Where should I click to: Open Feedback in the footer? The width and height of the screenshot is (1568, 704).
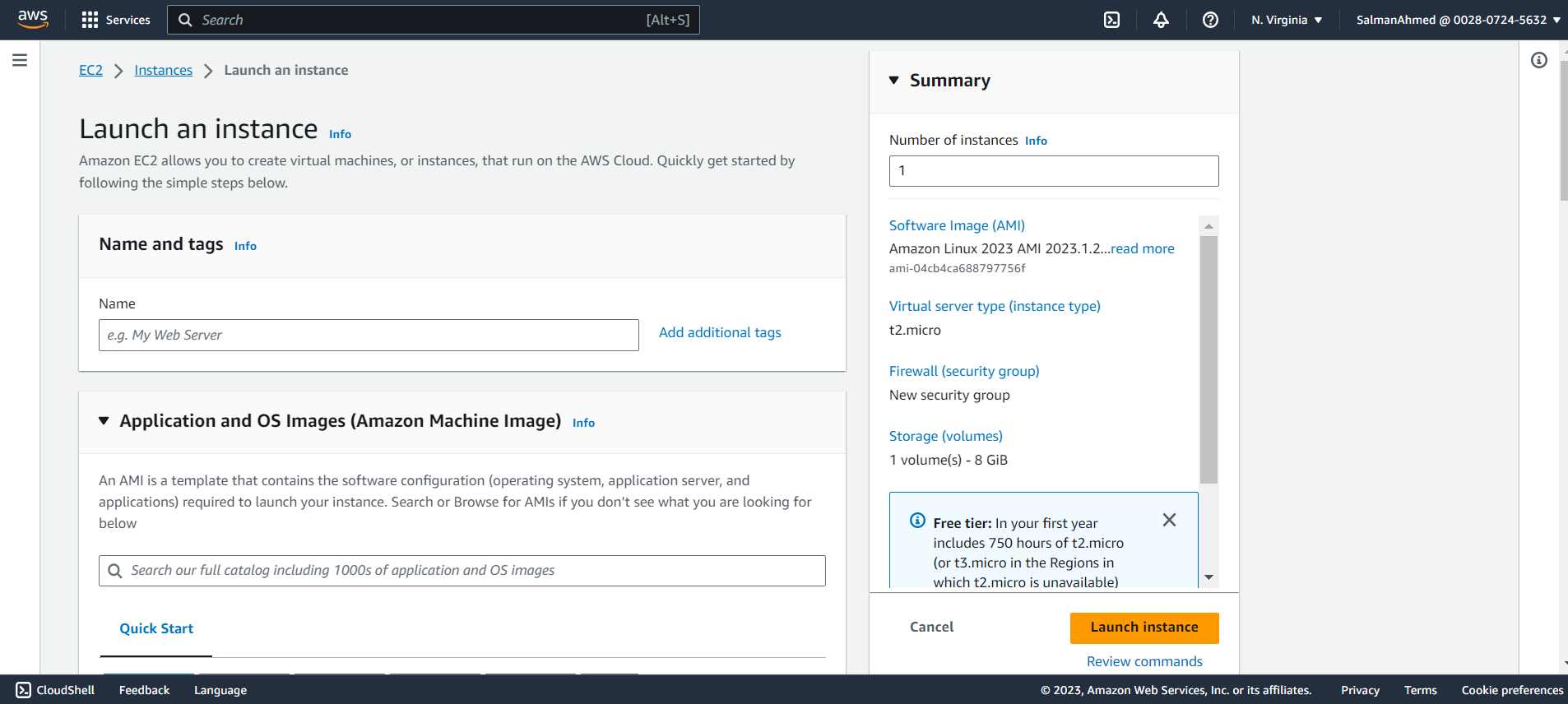[144, 690]
